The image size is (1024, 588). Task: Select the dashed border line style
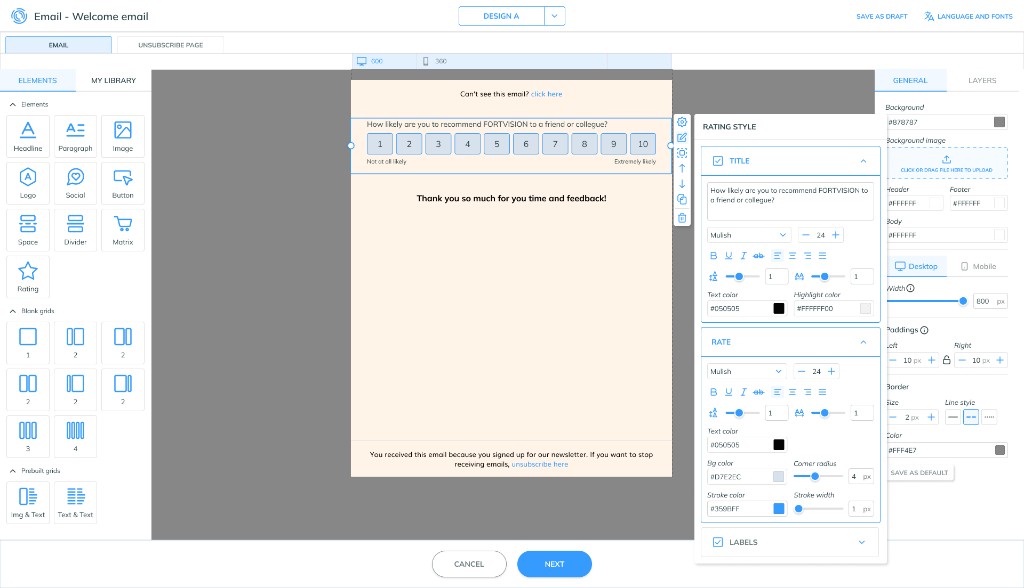[x=971, y=417]
